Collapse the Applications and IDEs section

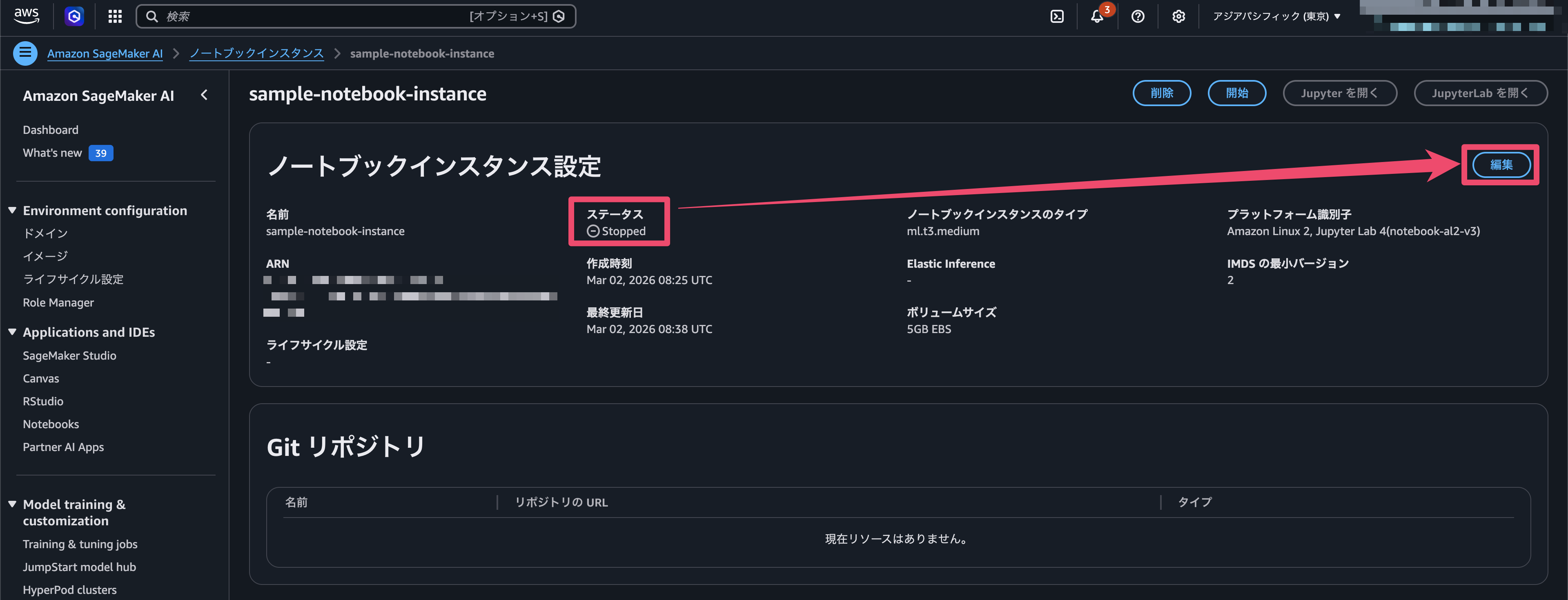pos(12,332)
